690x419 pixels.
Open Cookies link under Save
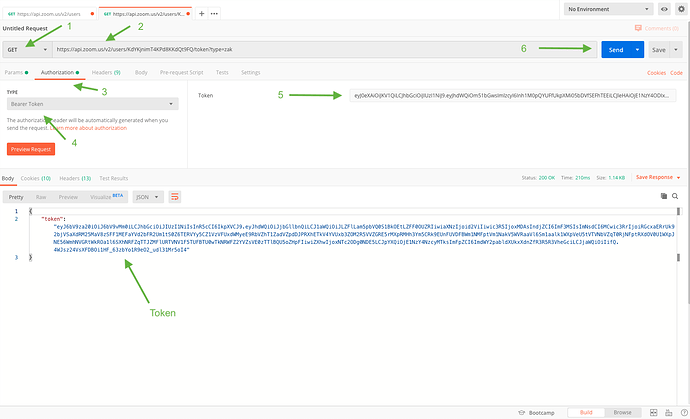pos(656,73)
